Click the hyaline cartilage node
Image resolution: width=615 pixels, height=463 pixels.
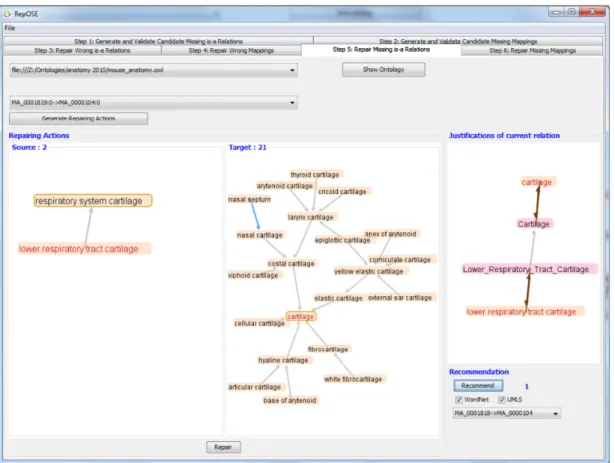point(283,360)
